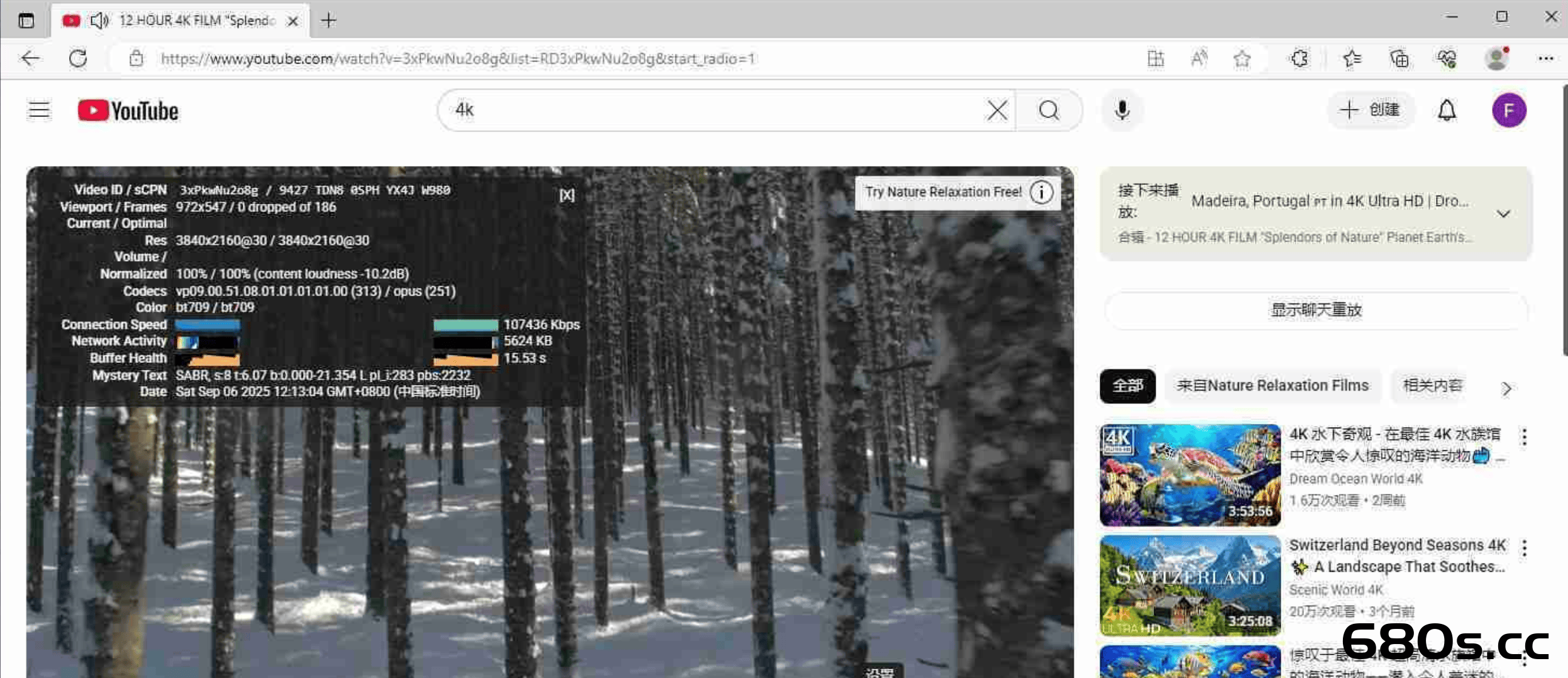Start voice search with microphone icon
The width and height of the screenshot is (1568, 678).
tap(1122, 111)
